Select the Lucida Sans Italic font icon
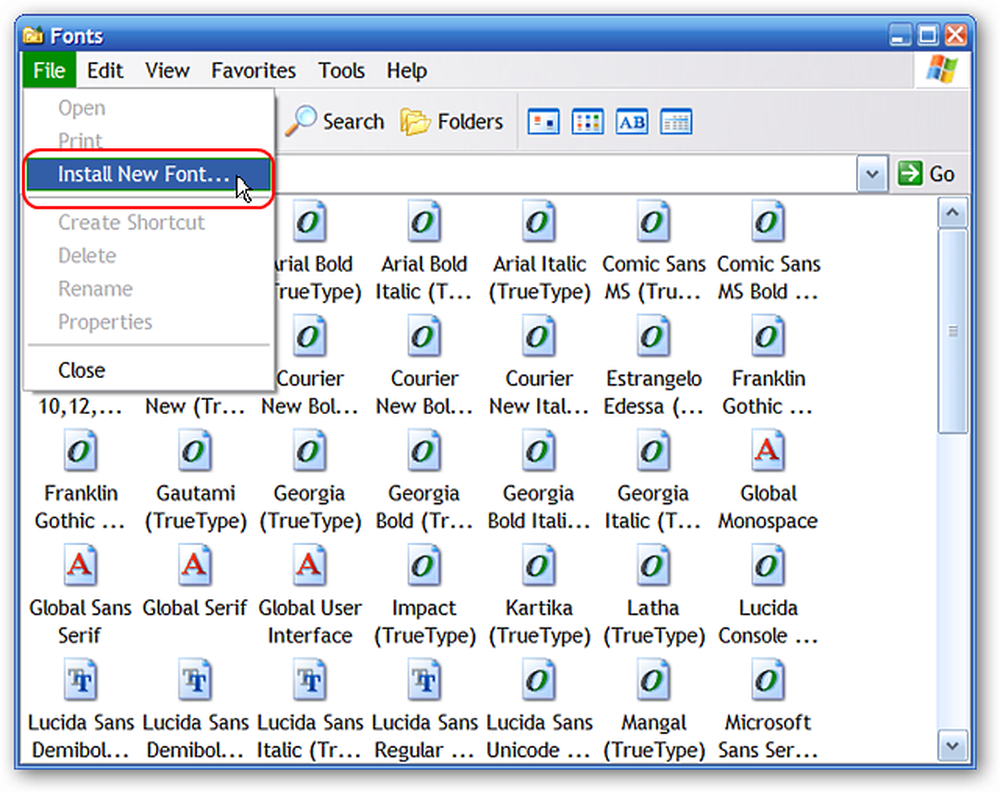The image size is (1000, 793). tap(310, 680)
